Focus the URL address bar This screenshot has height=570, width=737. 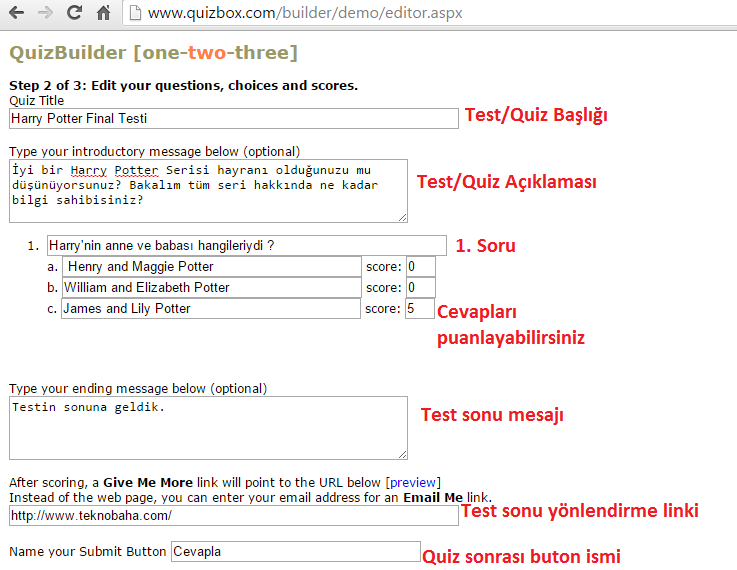[429, 13]
